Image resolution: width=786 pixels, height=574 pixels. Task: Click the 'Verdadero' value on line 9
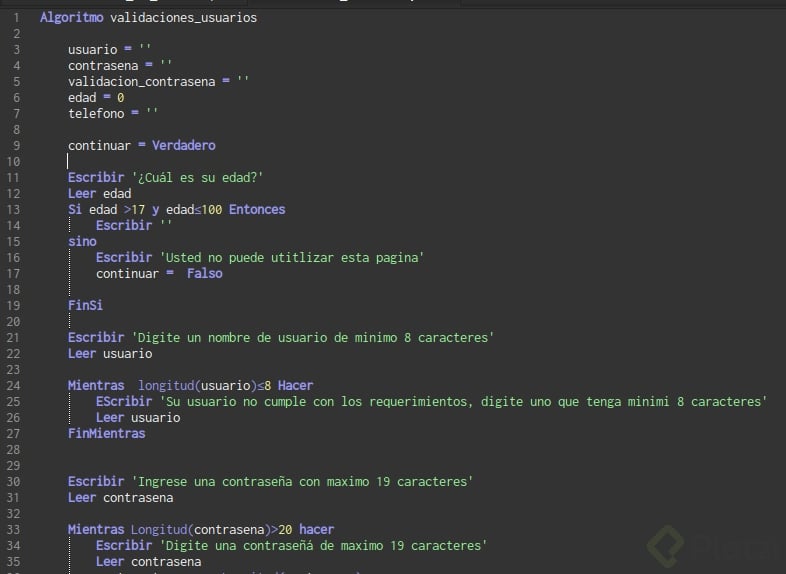tap(184, 145)
